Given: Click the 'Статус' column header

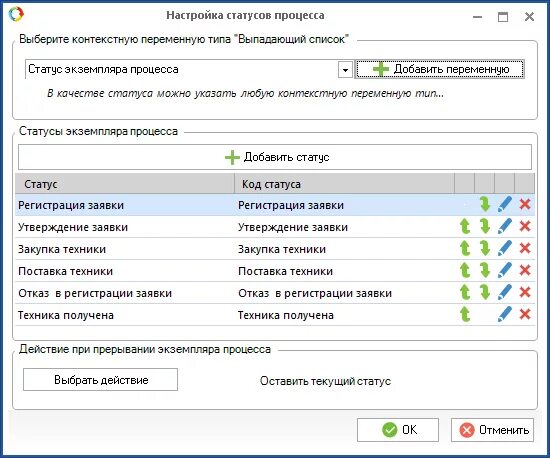Looking at the screenshot, I should click(x=125, y=184).
